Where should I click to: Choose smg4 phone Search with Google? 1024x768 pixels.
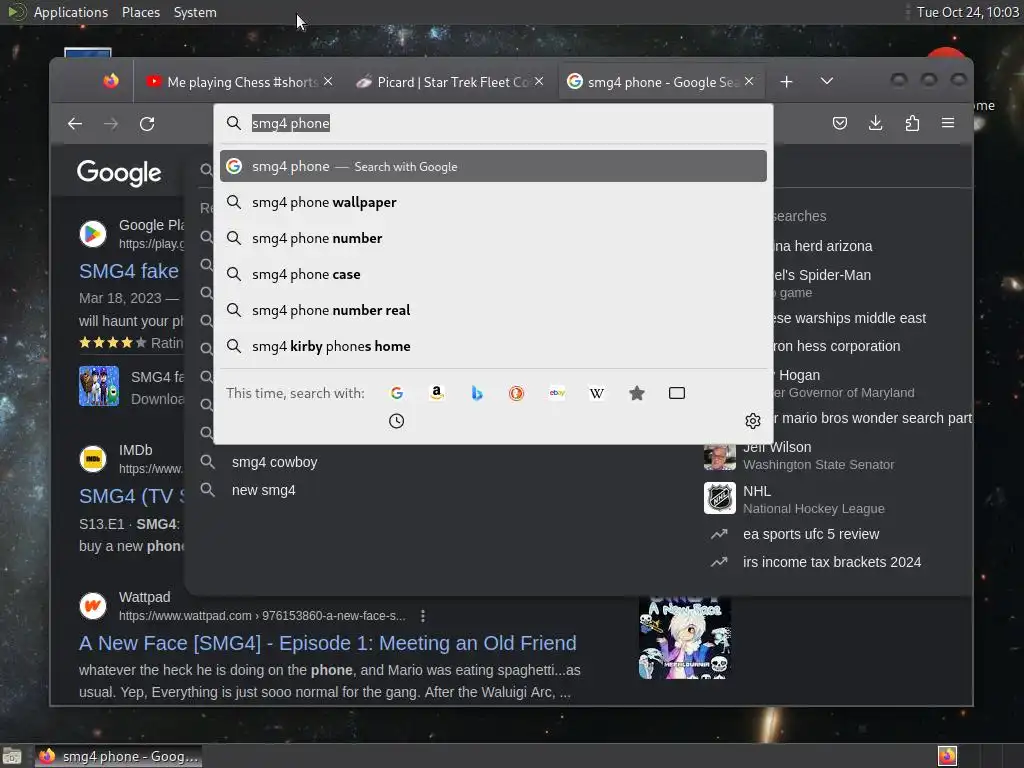(493, 167)
